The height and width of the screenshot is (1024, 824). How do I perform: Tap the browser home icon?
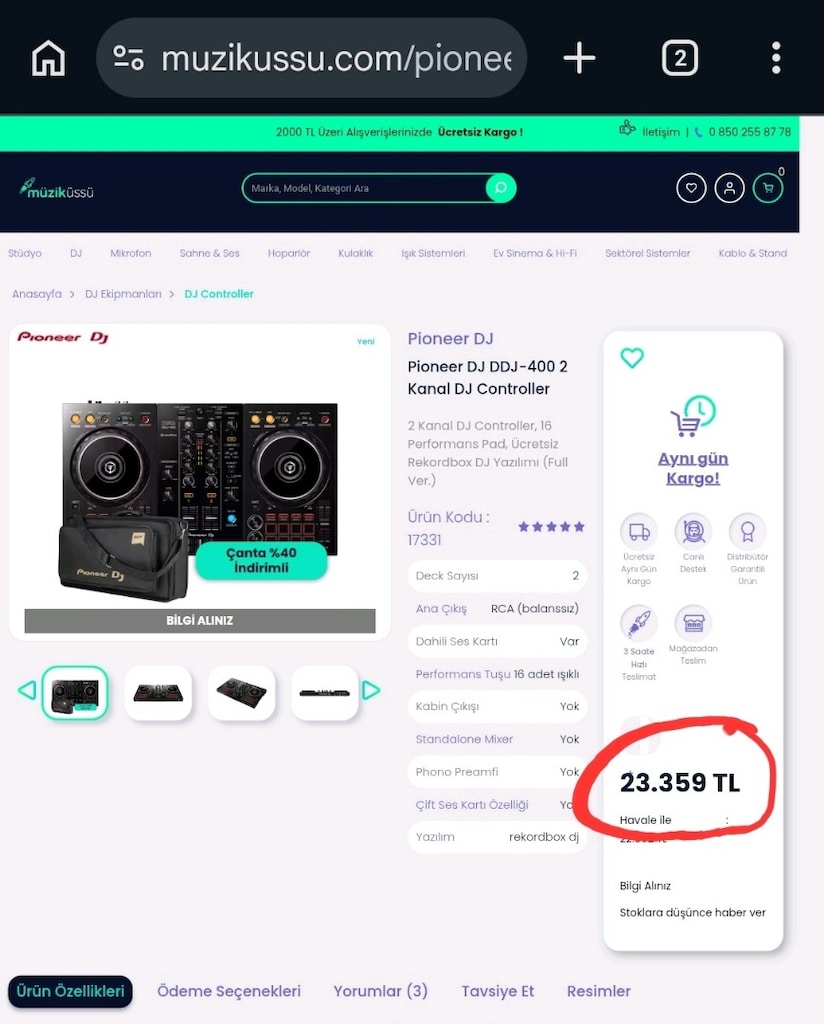point(48,57)
